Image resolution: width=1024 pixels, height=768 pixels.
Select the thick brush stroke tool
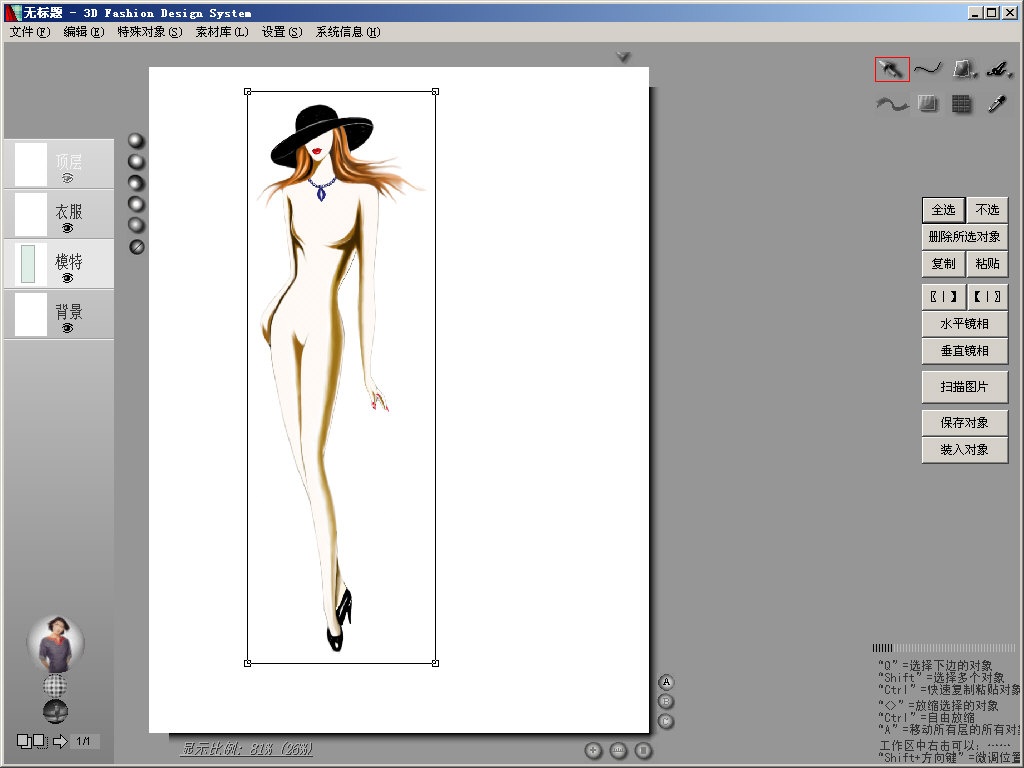click(x=891, y=104)
